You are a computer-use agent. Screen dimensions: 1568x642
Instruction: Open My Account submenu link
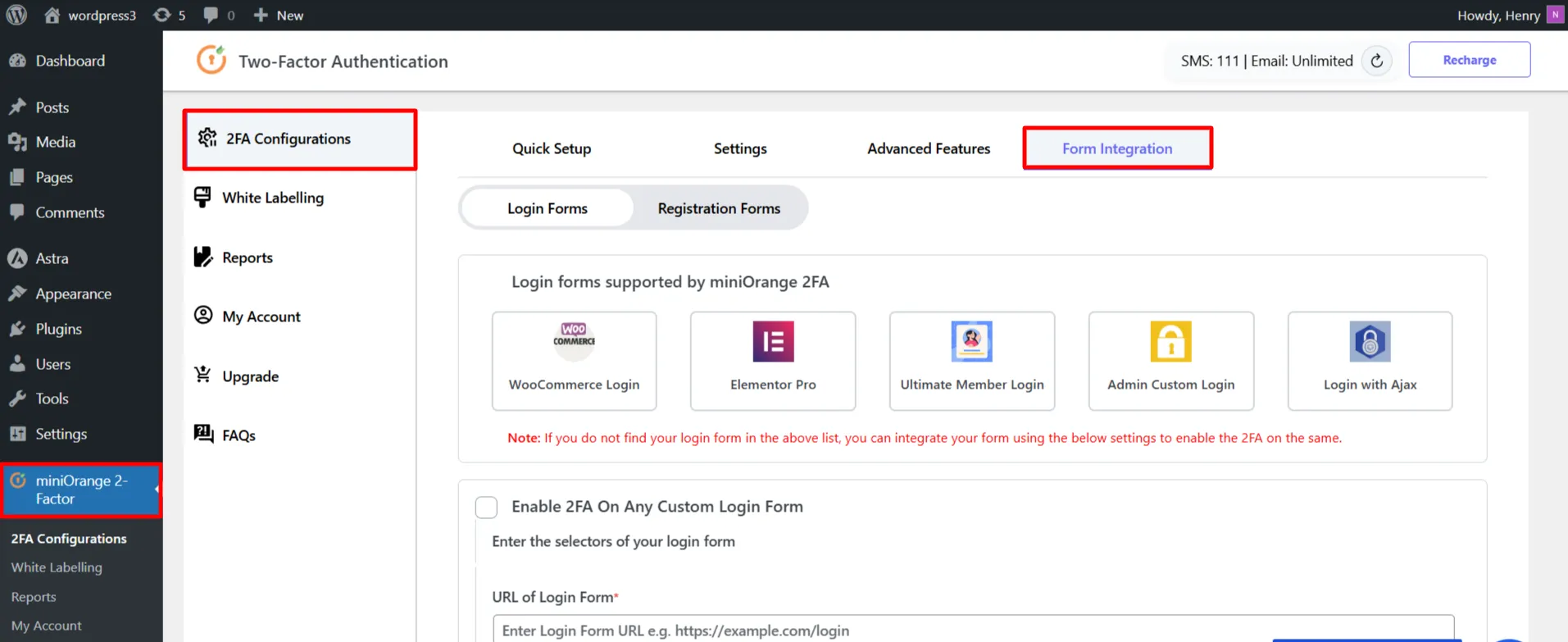click(x=46, y=626)
